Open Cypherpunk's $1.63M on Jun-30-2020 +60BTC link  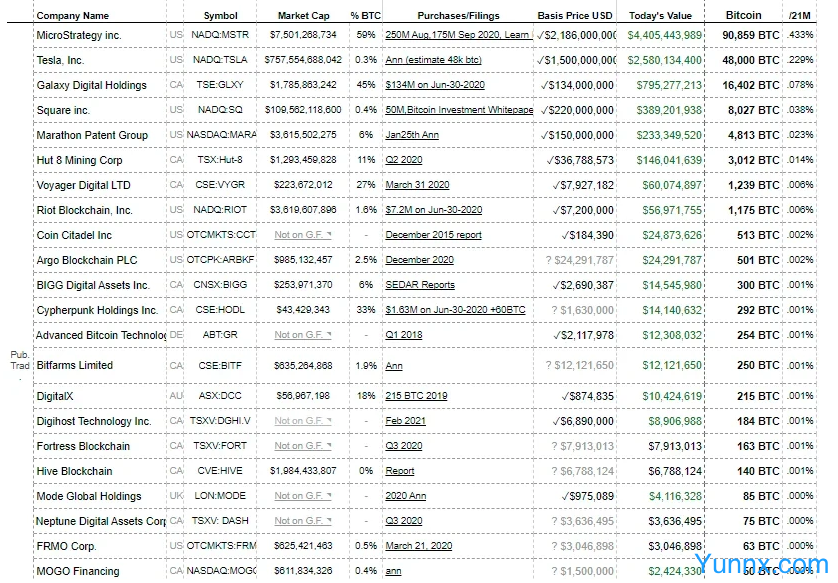pos(455,310)
